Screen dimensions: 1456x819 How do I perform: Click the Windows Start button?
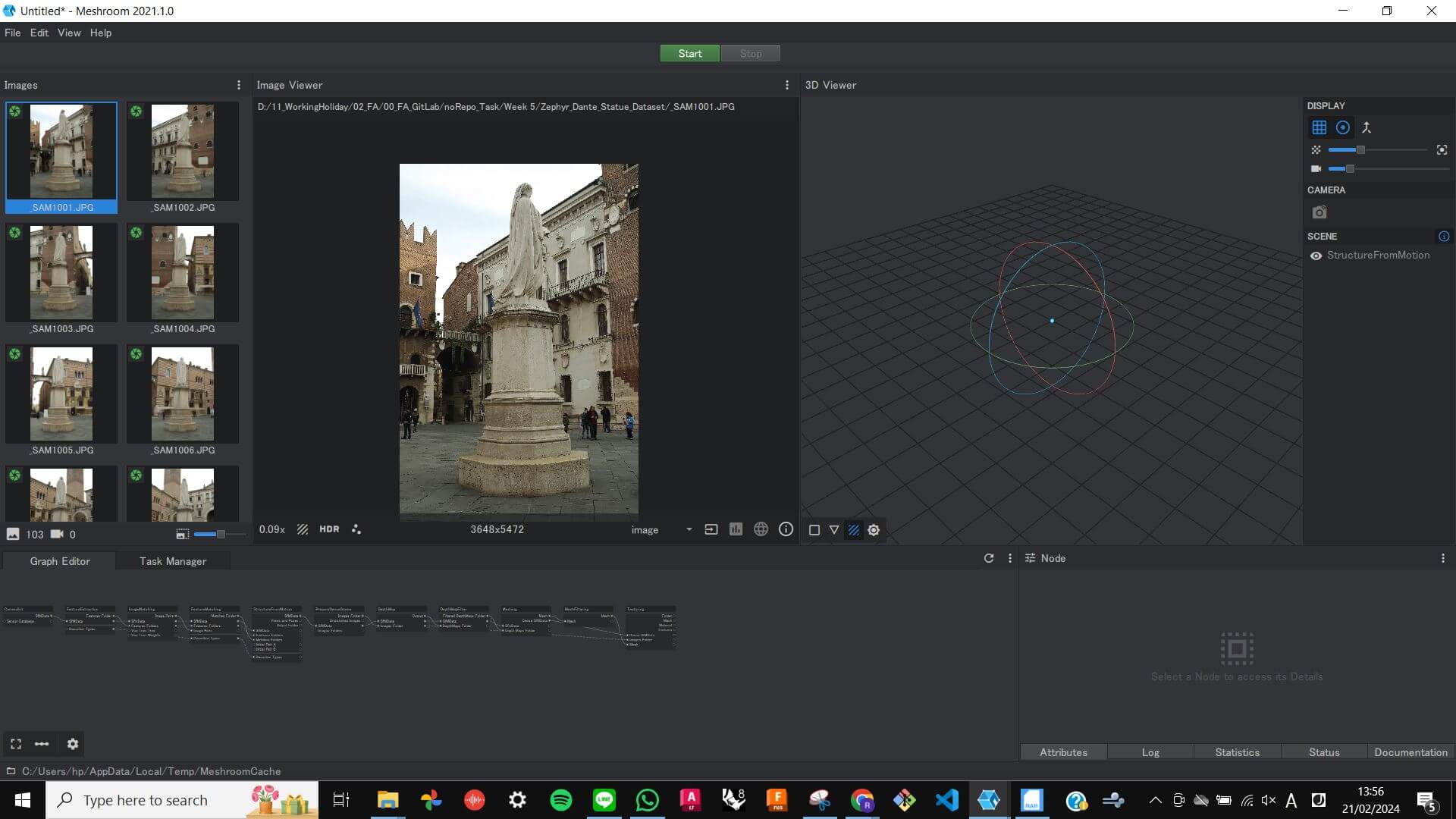click(23, 800)
